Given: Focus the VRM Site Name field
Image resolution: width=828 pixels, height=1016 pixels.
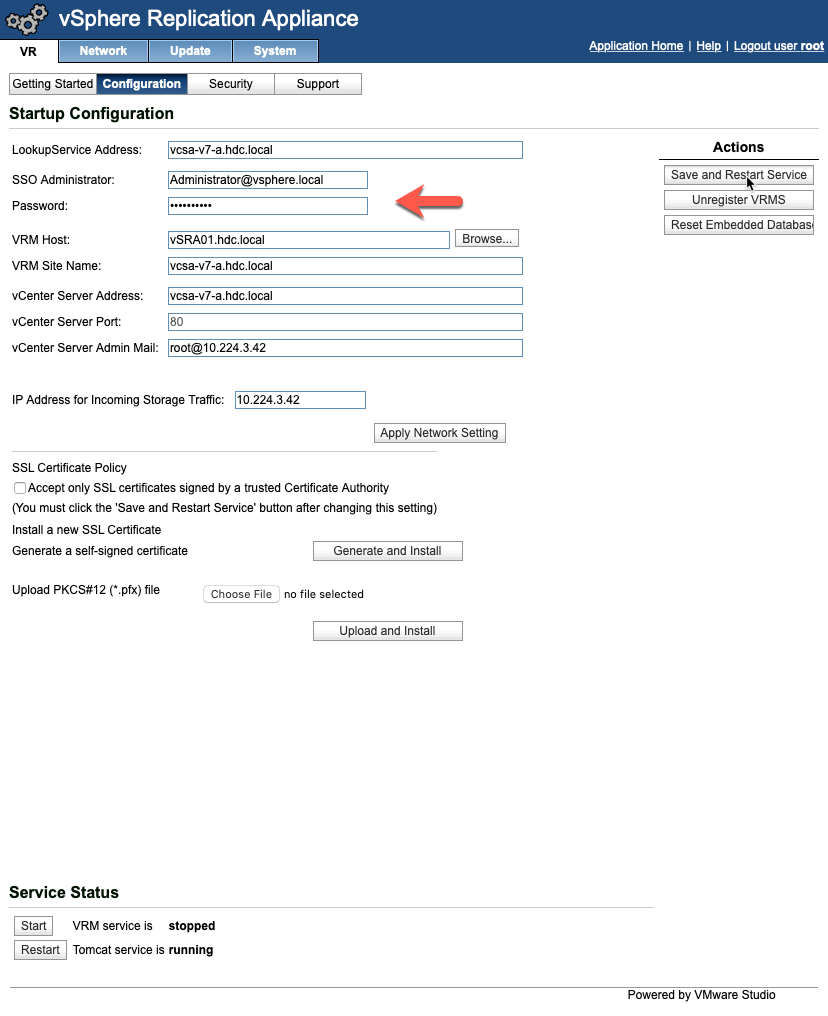Looking at the screenshot, I should coord(345,266).
